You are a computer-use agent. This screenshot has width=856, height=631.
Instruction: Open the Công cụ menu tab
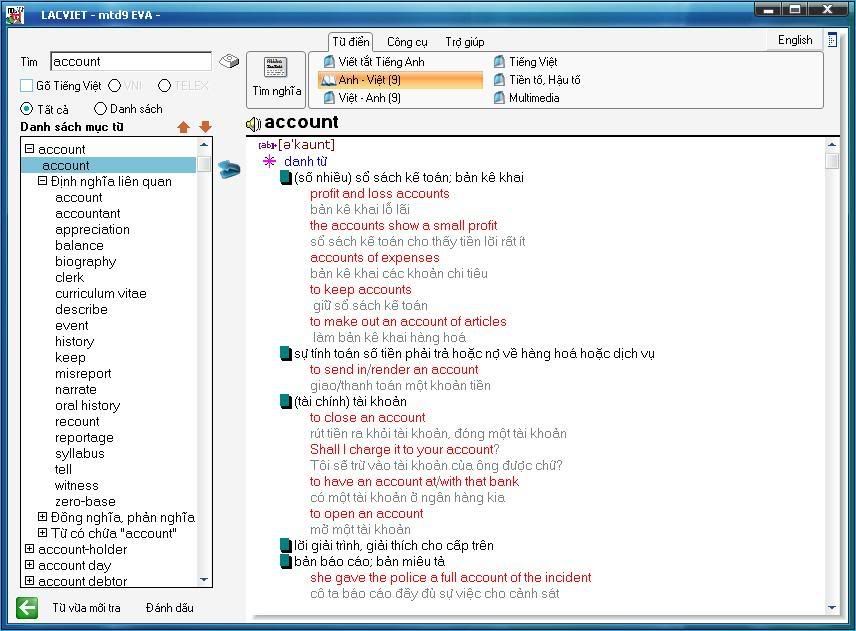click(407, 42)
